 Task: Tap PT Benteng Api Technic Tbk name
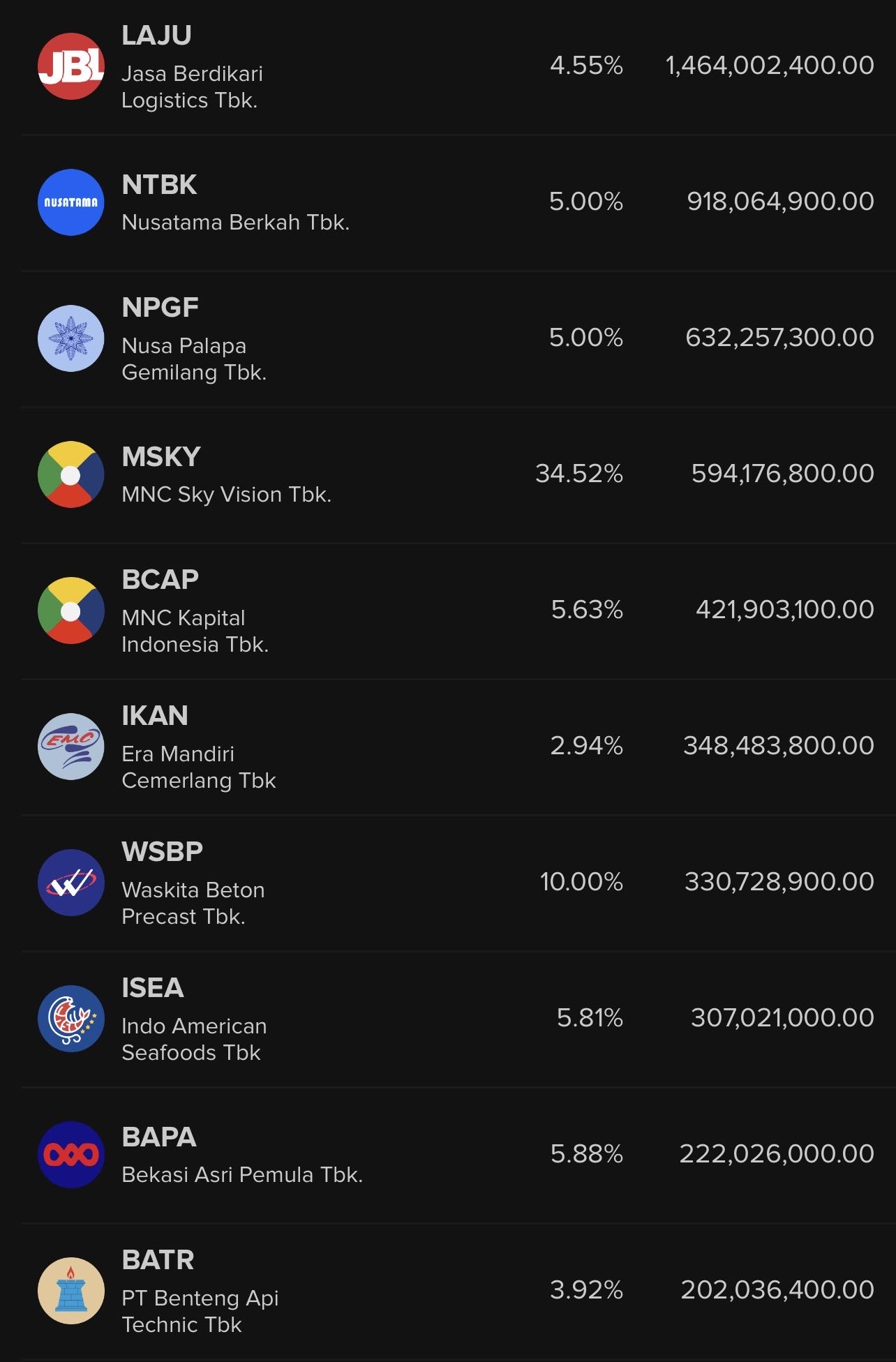coord(200,1311)
